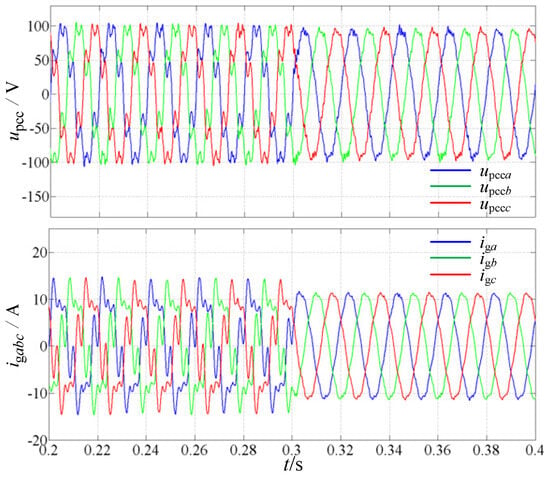The height and width of the screenshot is (477, 550).
Task: Click the red u_pccc legend line
Action: coord(450,203)
